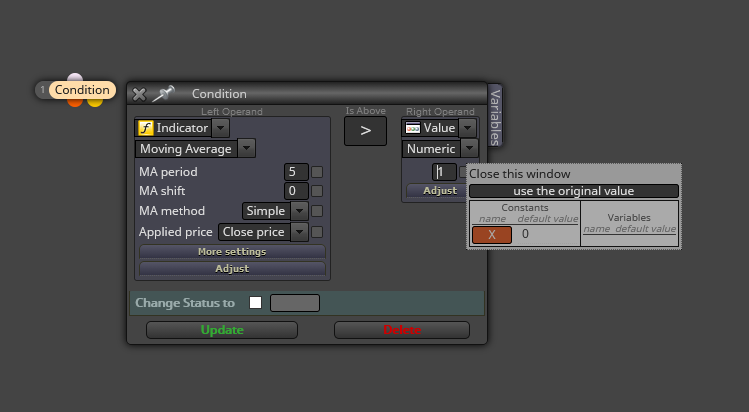Click the green Update button
This screenshot has height=412, width=749.
[222, 330]
